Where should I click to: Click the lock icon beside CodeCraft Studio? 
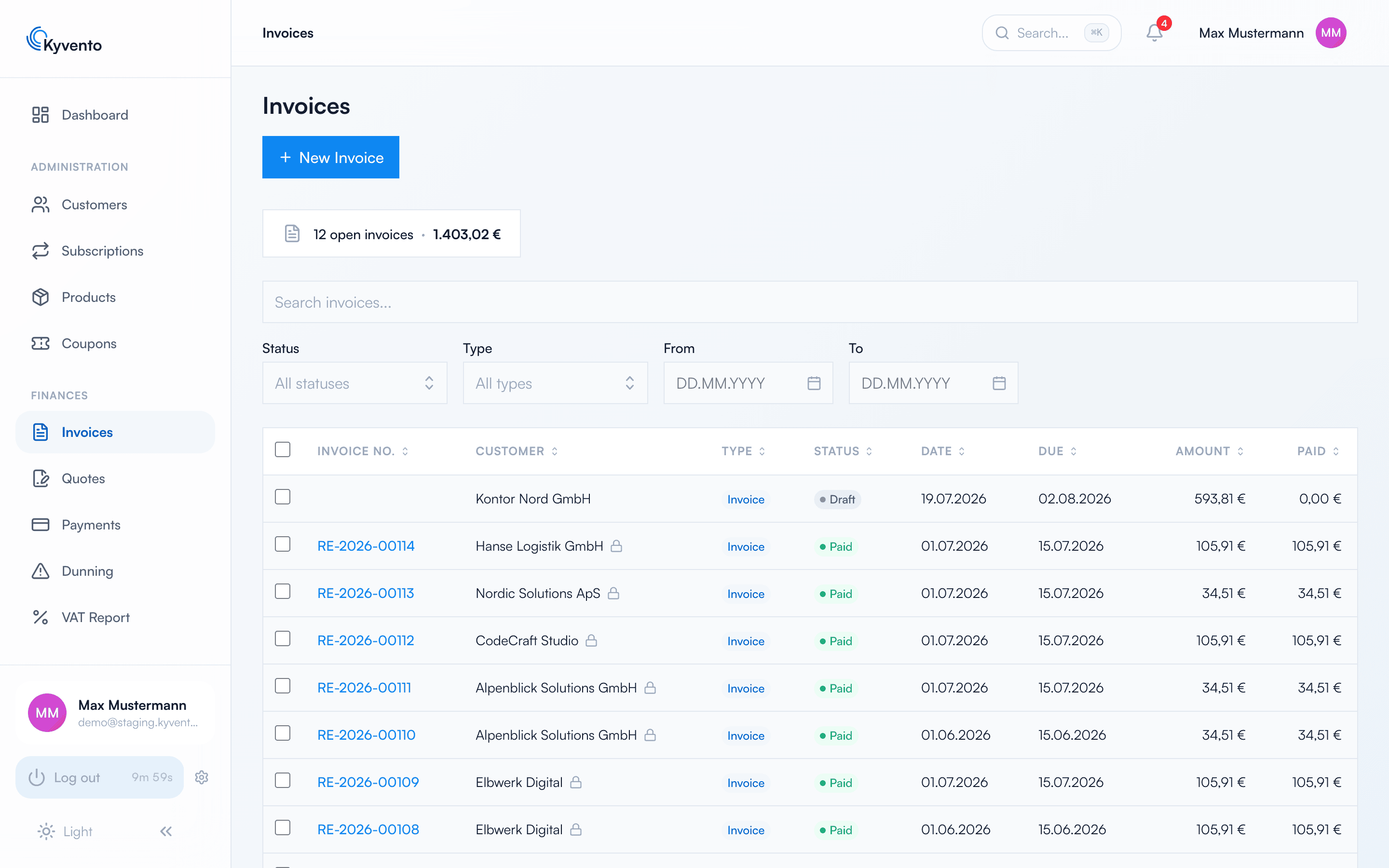pyautogui.click(x=591, y=641)
